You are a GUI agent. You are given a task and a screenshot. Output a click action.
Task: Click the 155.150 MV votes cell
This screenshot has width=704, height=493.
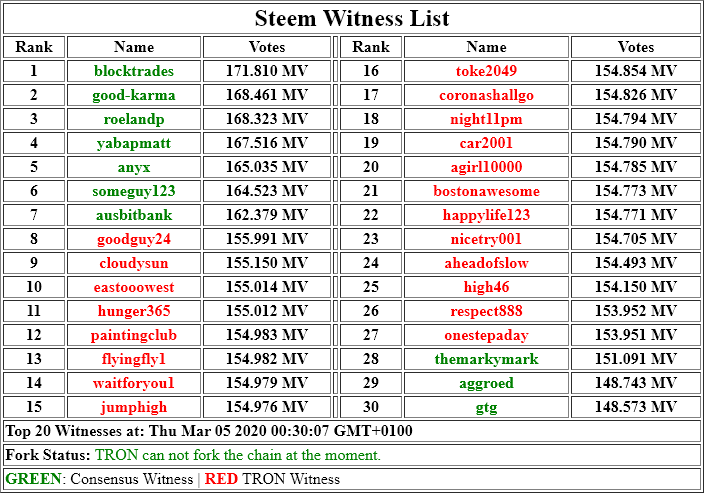(267, 263)
